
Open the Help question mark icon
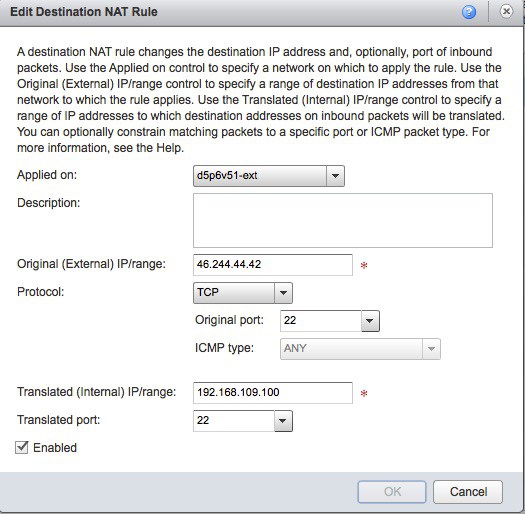[469, 12]
